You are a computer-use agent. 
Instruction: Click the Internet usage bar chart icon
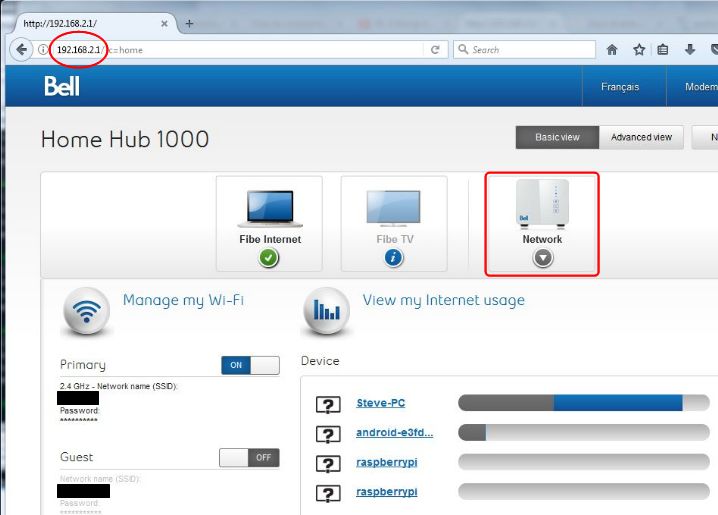pos(326,311)
